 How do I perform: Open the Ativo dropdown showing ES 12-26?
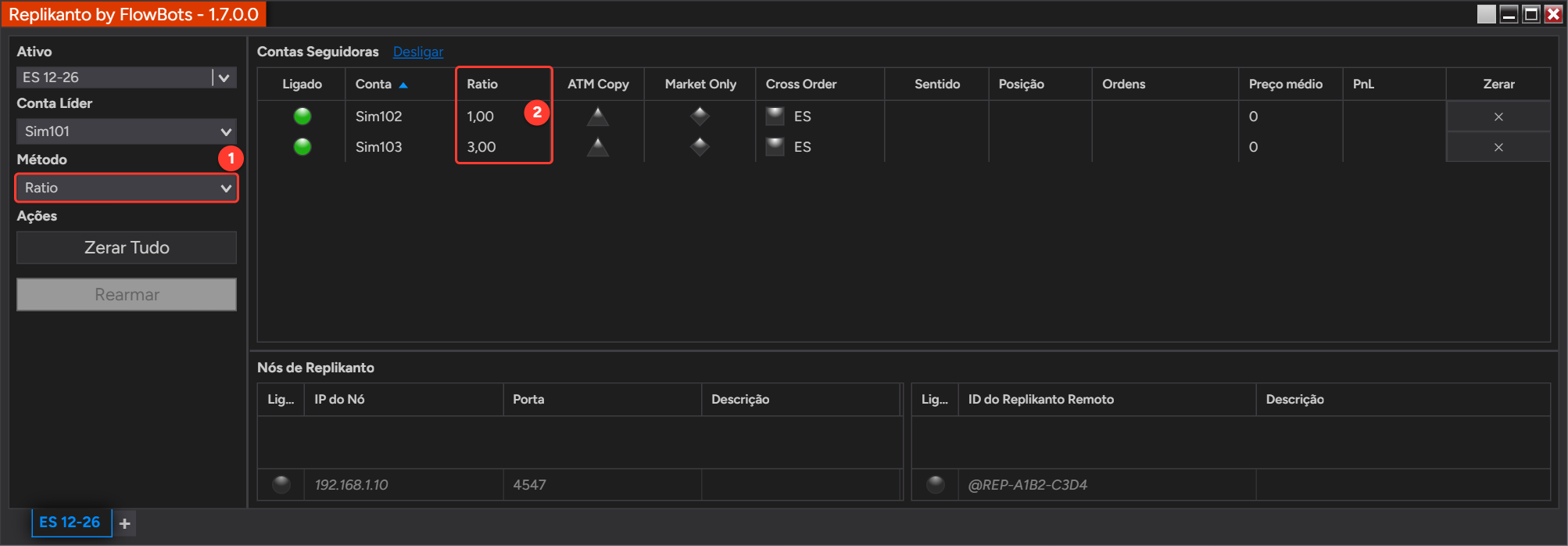[x=127, y=77]
